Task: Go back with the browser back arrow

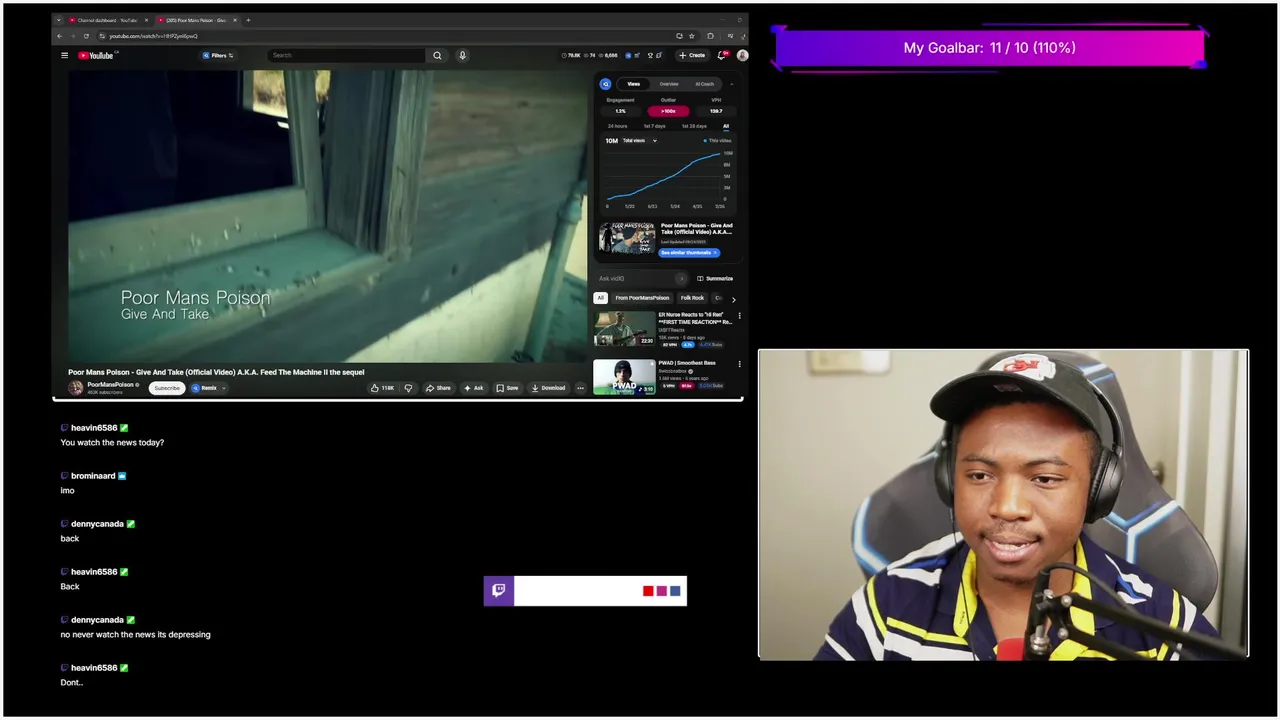Action: (x=59, y=36)
